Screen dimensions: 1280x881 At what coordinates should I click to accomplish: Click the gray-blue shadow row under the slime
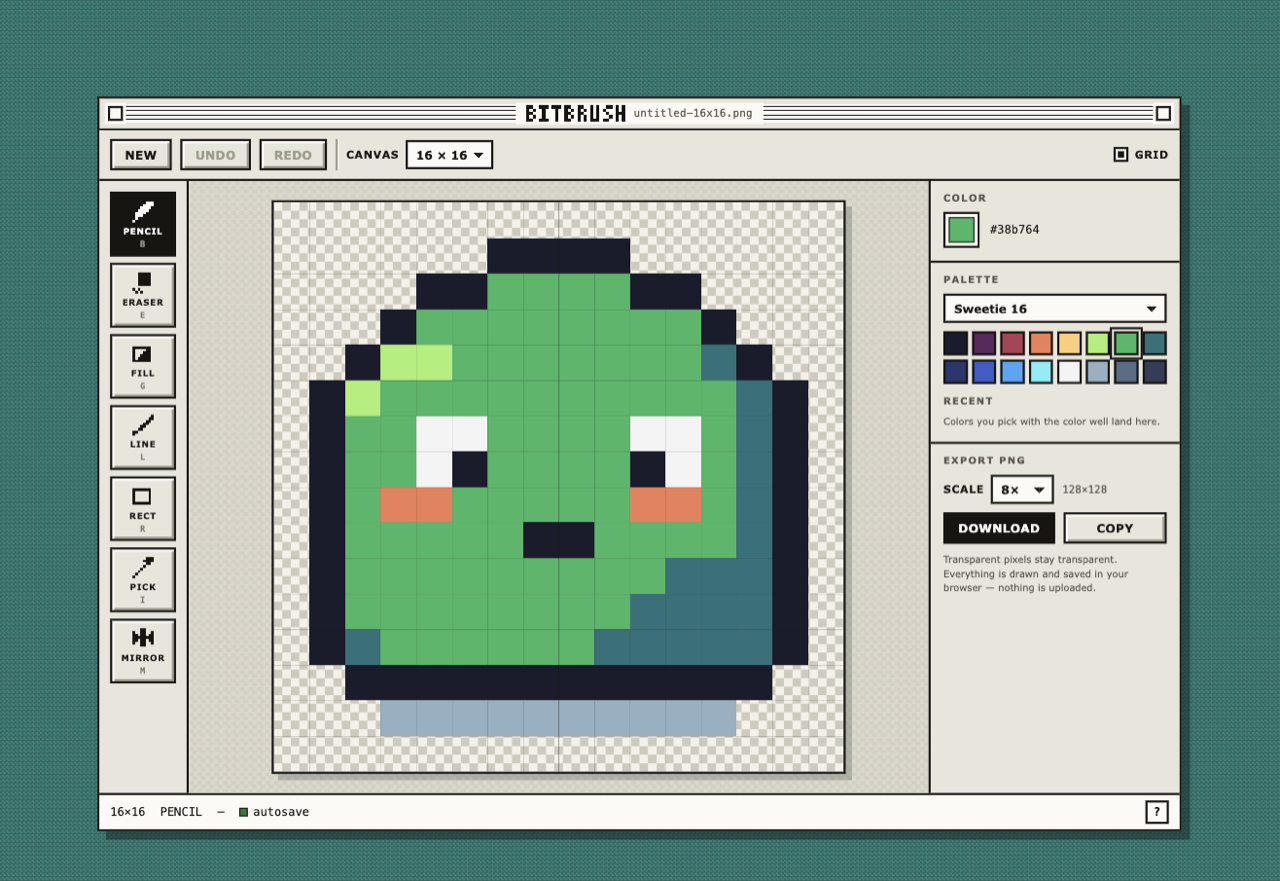point(558,718)
